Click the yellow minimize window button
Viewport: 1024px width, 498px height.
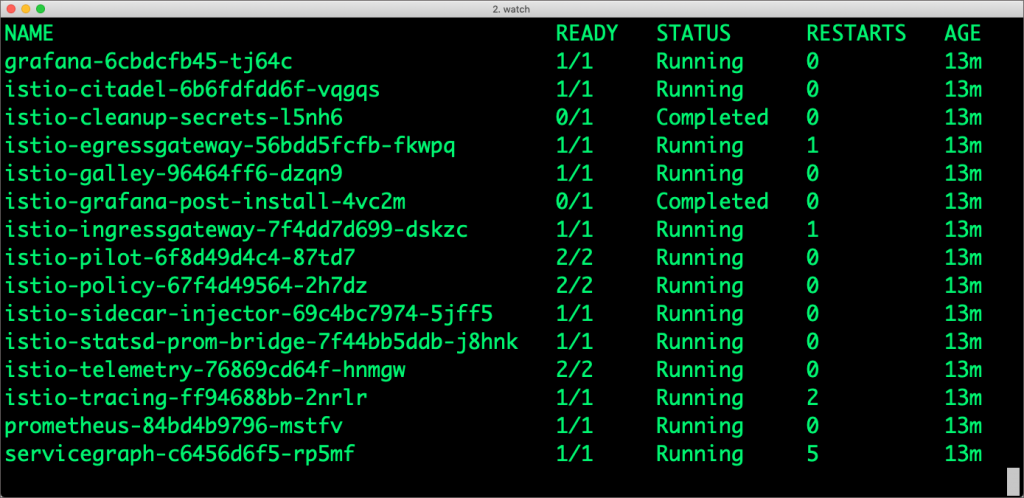click(26, 9)
